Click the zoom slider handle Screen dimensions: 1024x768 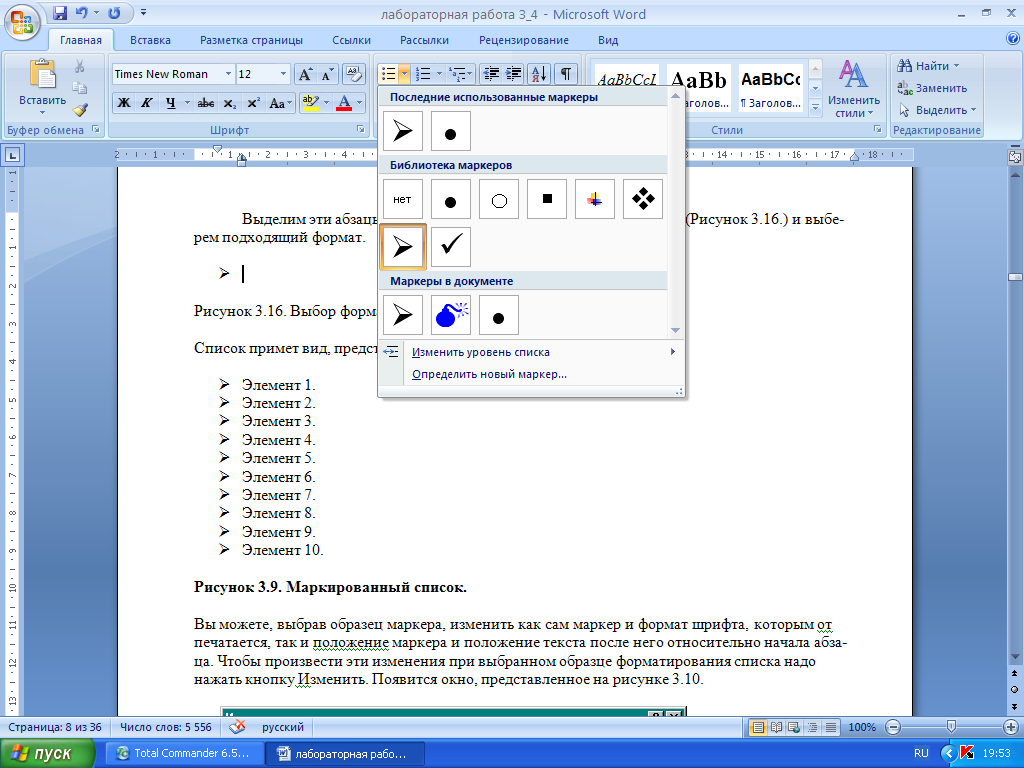pos(952,726)
